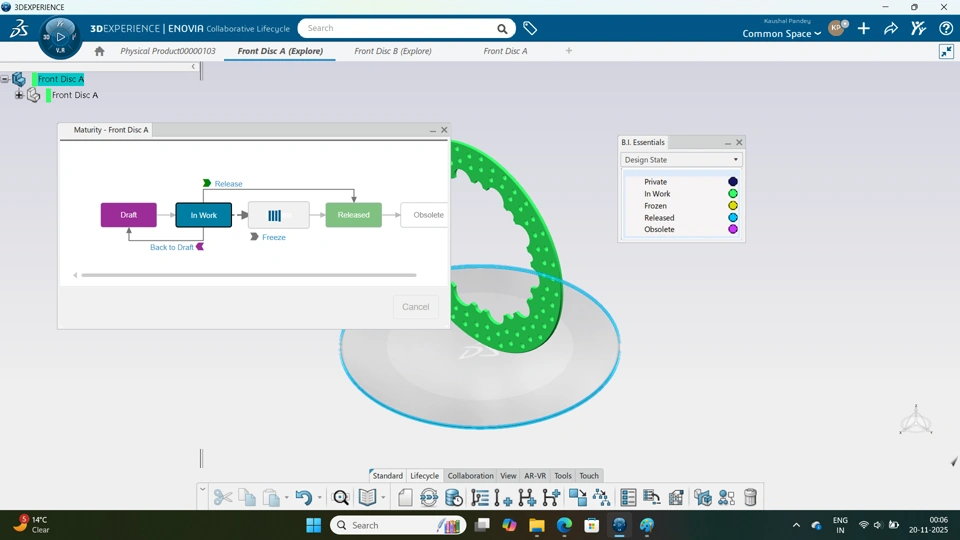Click the Undo arrow icon

click(304, 497)
